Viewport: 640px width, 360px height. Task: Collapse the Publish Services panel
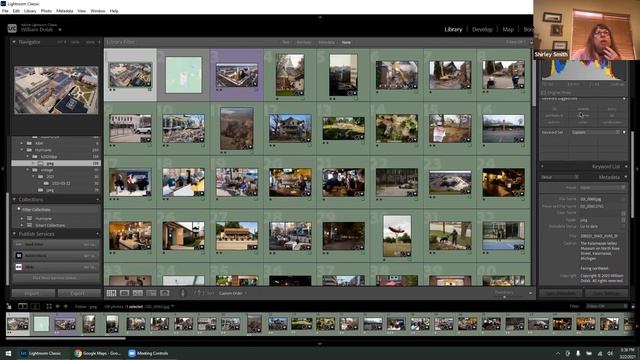(x=14, y=234)
